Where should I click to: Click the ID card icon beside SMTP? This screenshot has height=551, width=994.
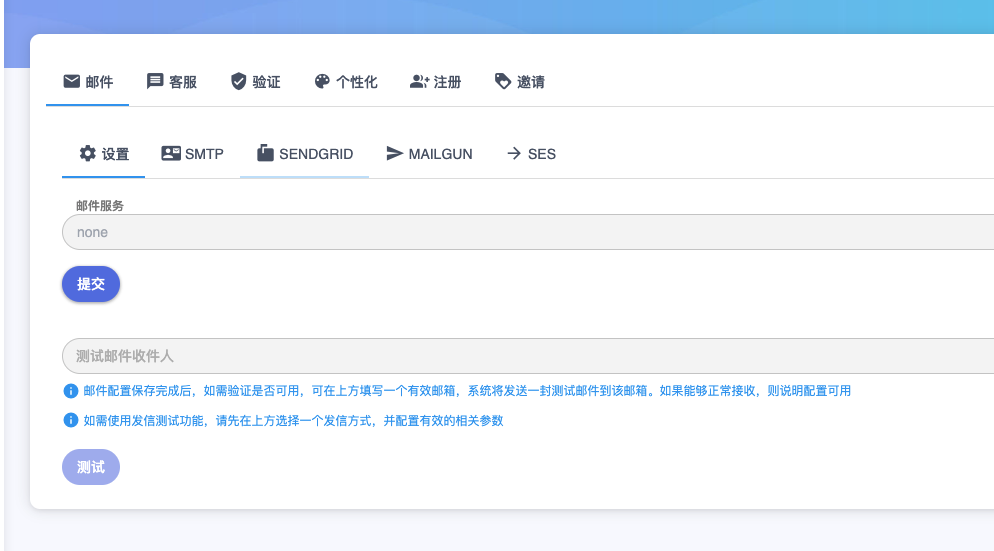point(171,153)
